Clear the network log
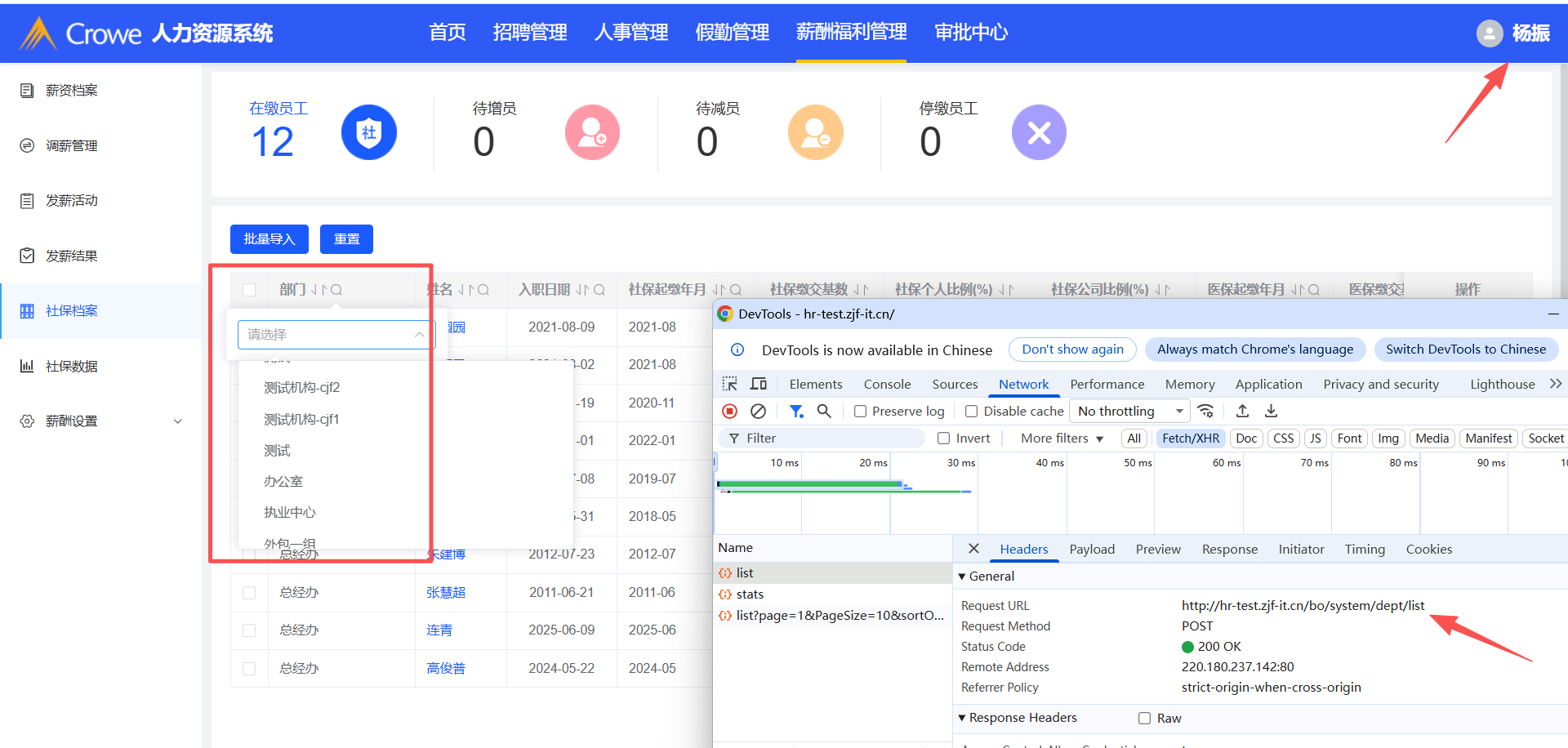Image resolution: width=1568 pixels, height=748 pixels. 759,412
